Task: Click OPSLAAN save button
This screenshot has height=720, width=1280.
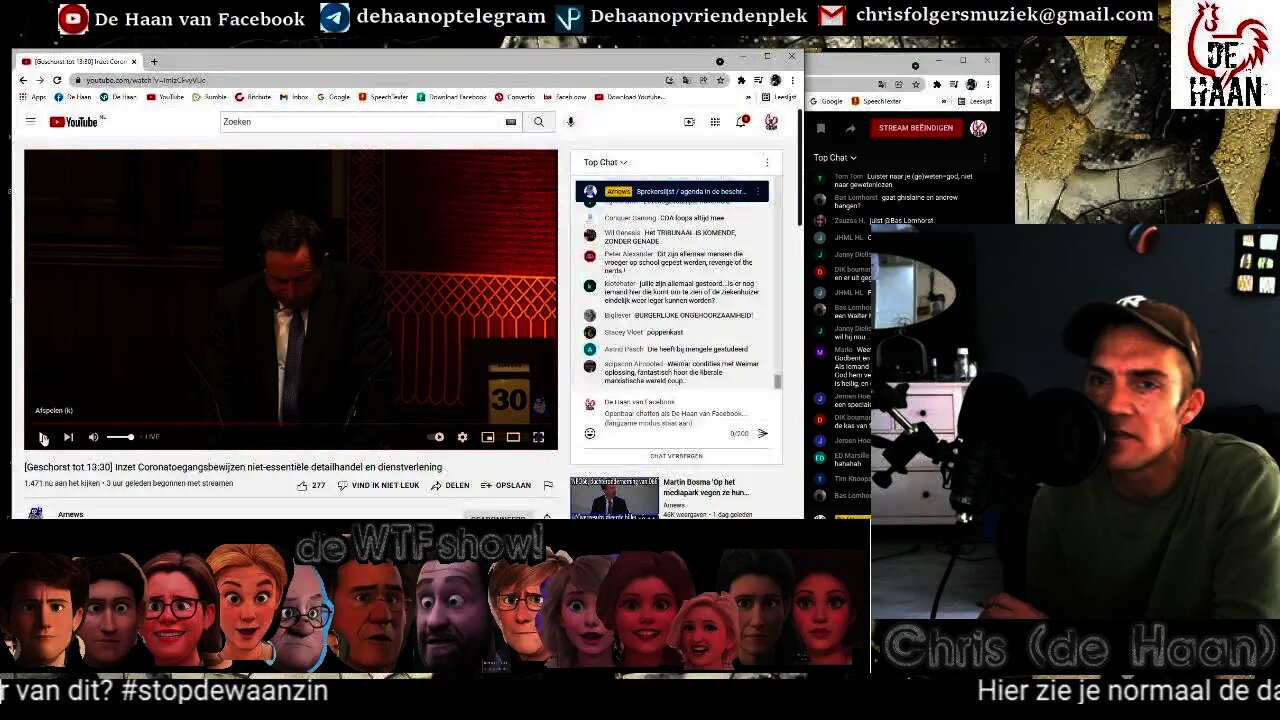Action: 506,485
